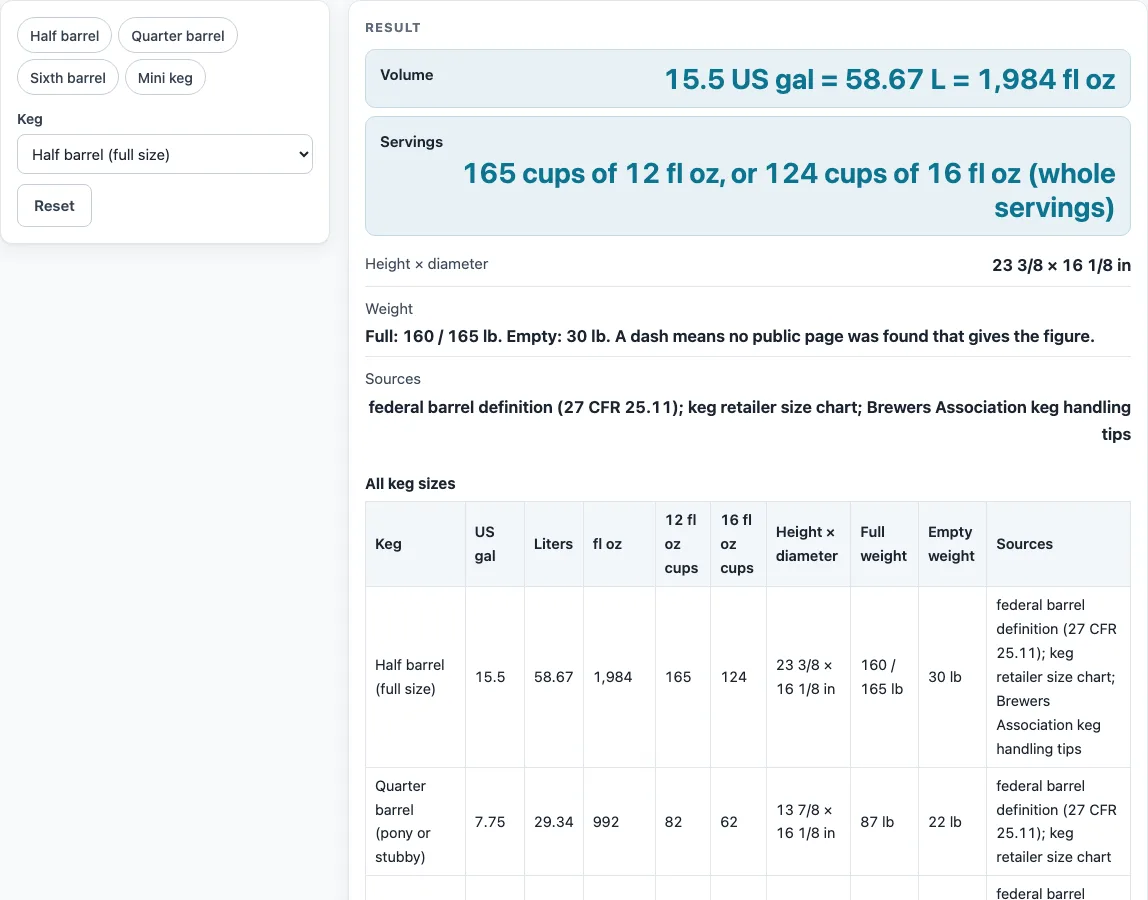This screenshot has width=1148, height=900.
Task: Click the 'Empty weight' column header
Action: tap(953, 544)
